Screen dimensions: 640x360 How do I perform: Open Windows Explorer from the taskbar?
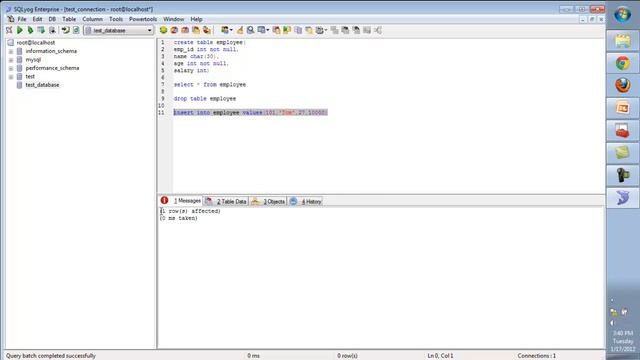tap(623, 41)
